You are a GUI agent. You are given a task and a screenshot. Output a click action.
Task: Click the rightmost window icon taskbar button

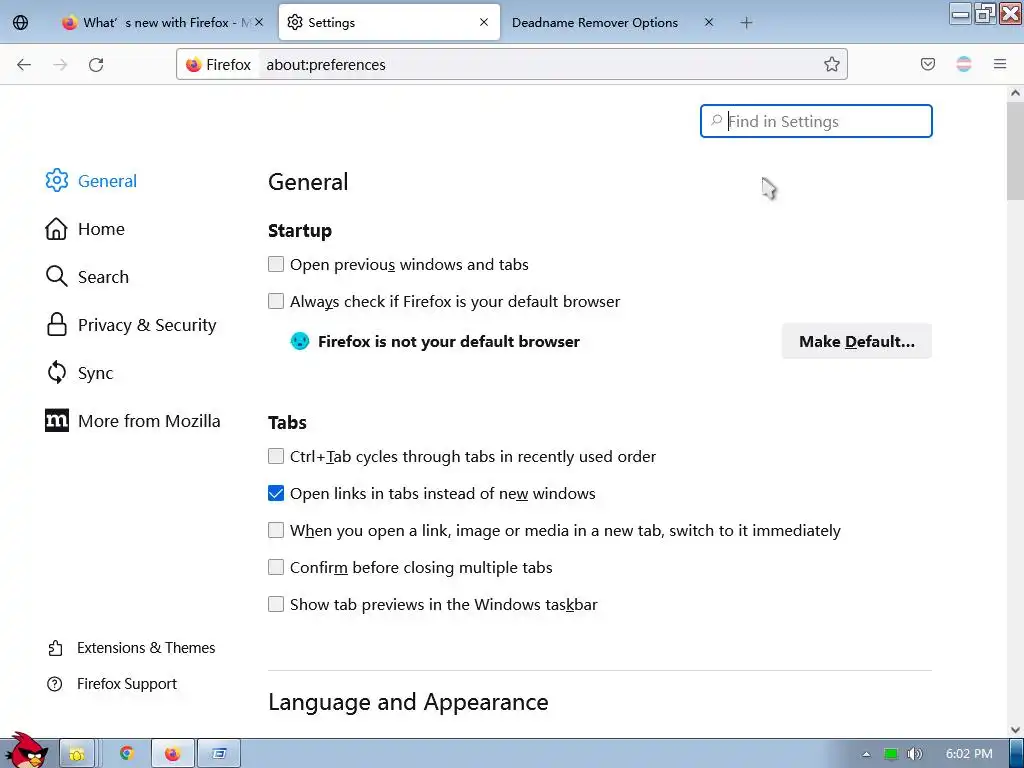coord(219,754)
